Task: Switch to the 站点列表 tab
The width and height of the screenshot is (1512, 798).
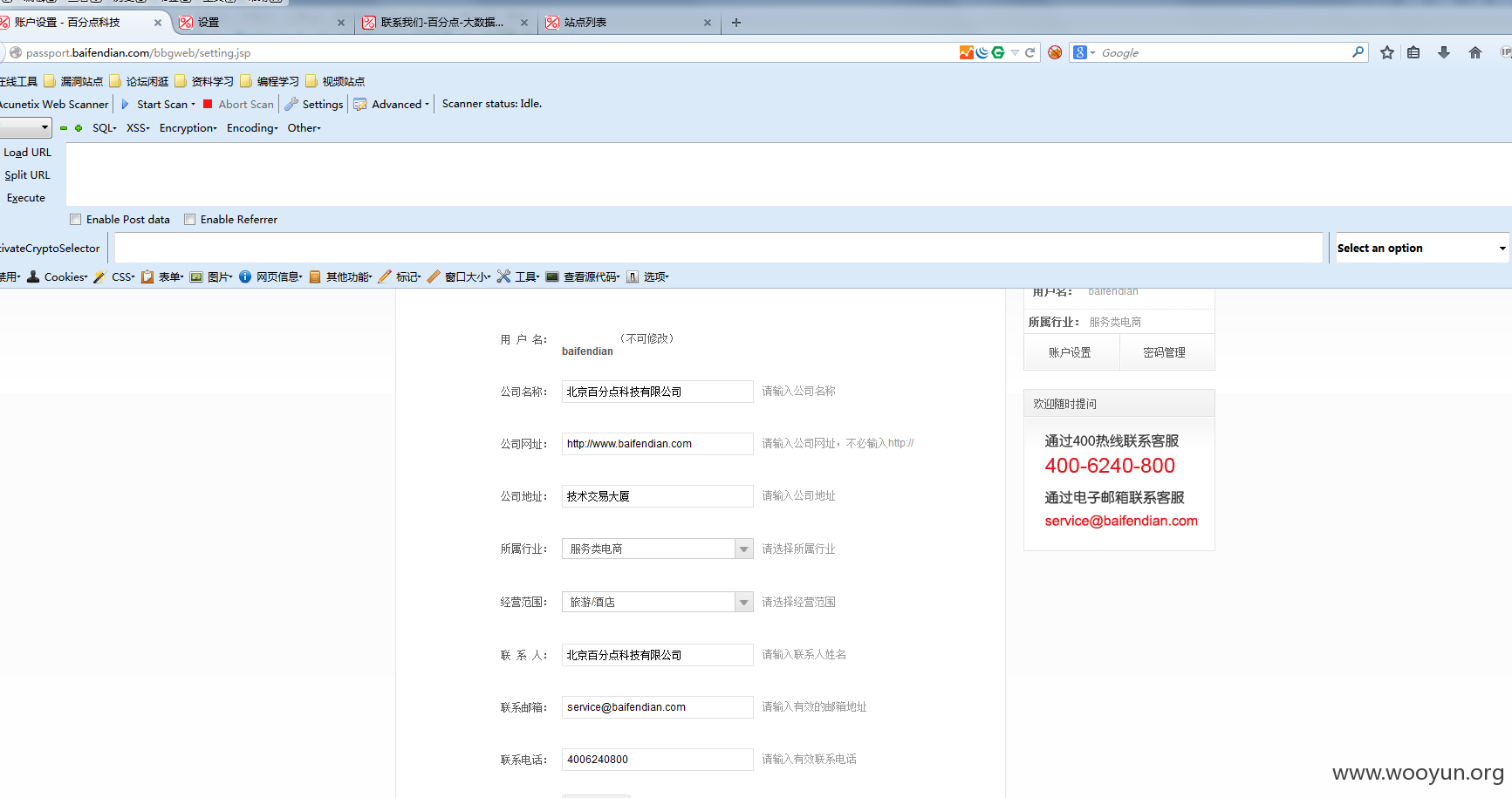Action: [x=628, y=23]
